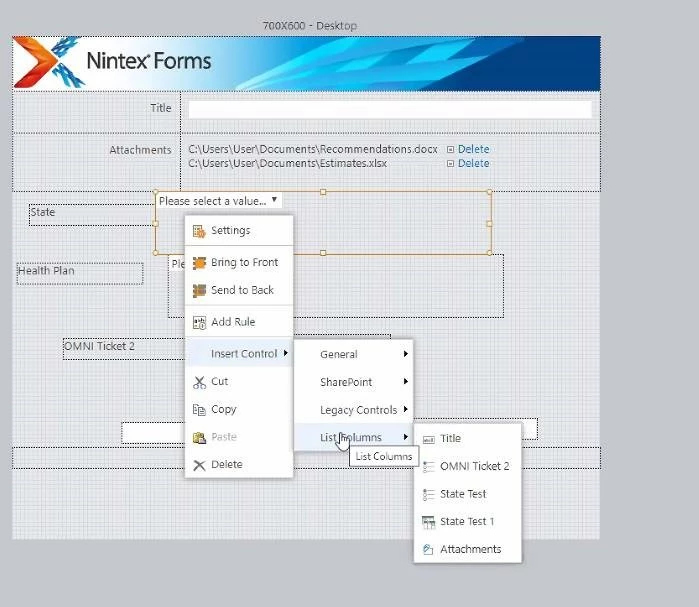Select the Copy menu entry
The image size is (699, 607).
pos(239,409)
